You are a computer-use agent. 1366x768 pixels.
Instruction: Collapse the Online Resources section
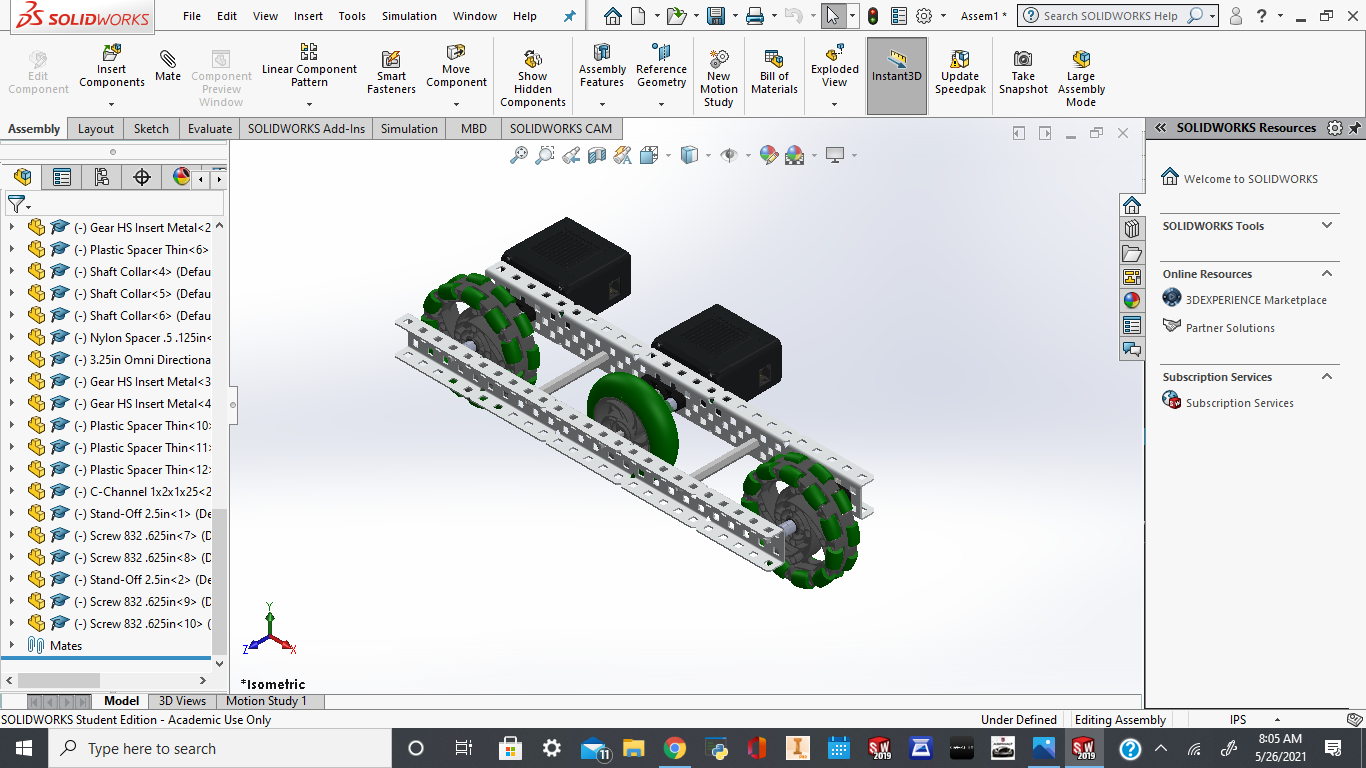click(1327, 273)
